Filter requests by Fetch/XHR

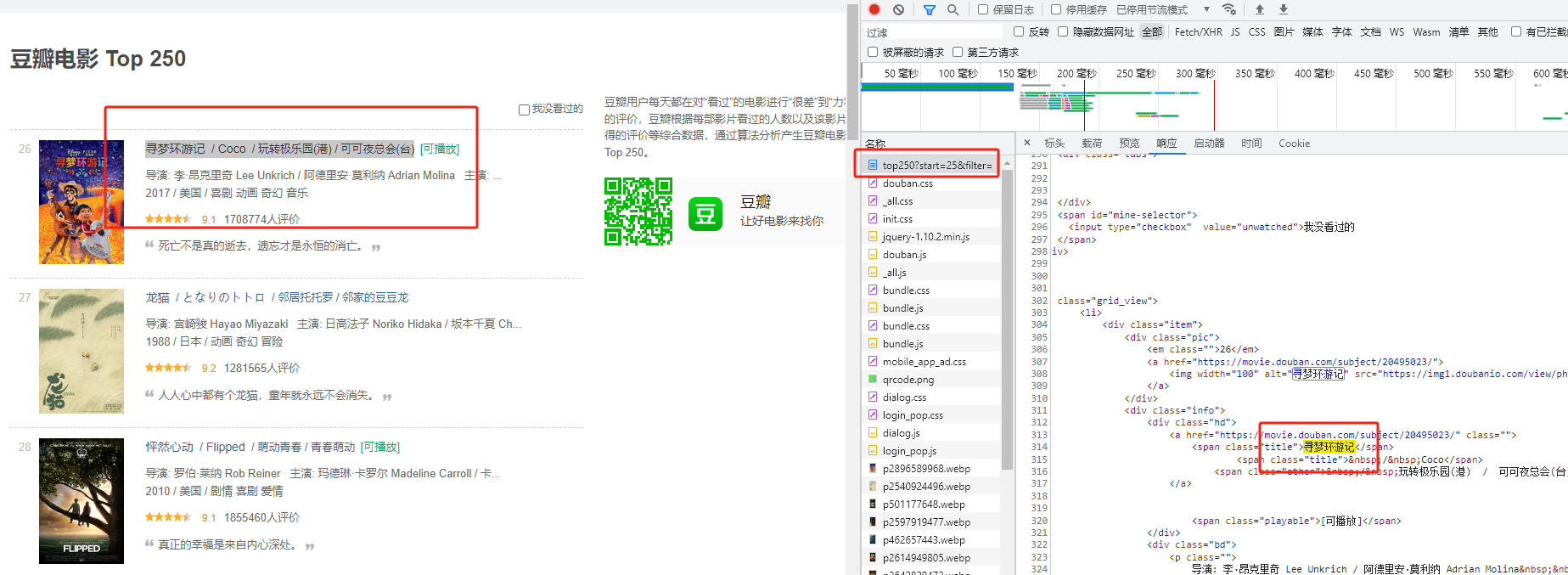pos(1198,32)
